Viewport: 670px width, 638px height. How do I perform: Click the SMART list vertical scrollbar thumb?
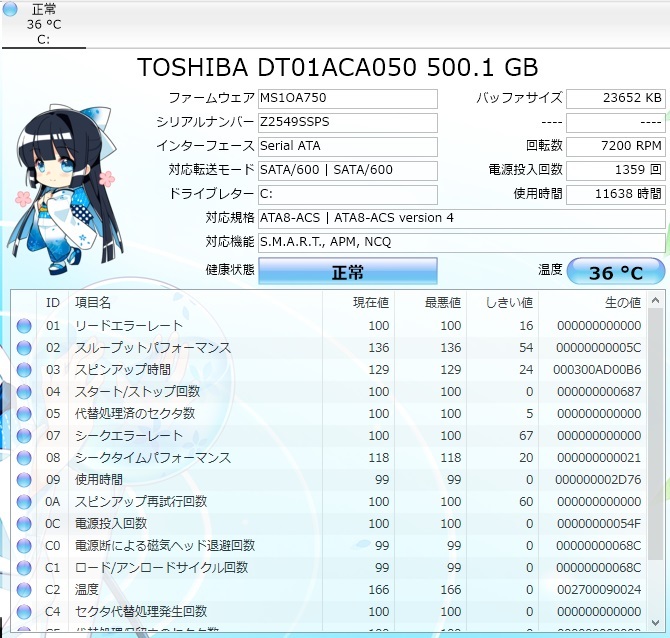point(655,434)
